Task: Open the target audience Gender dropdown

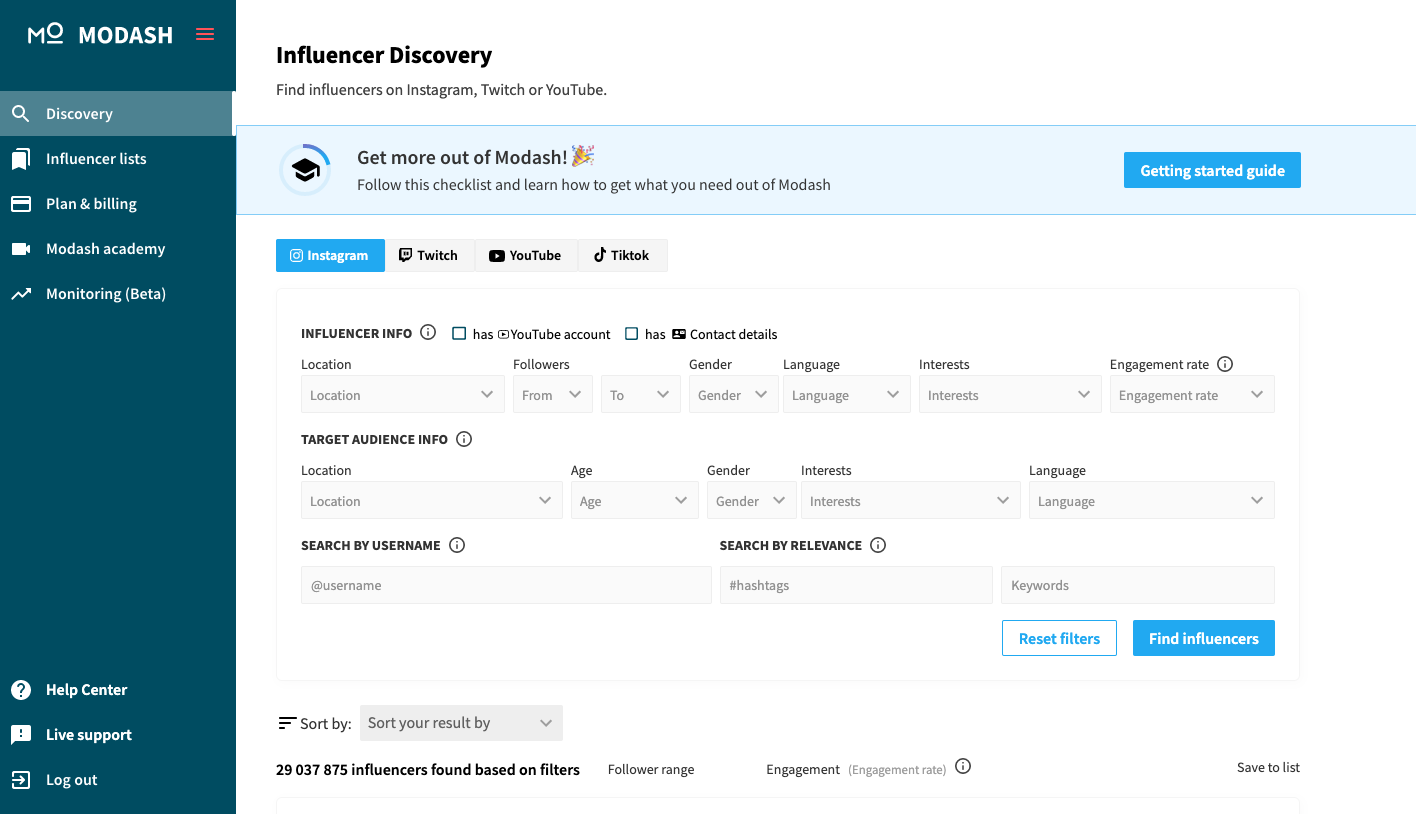Action: pos(752,501)
